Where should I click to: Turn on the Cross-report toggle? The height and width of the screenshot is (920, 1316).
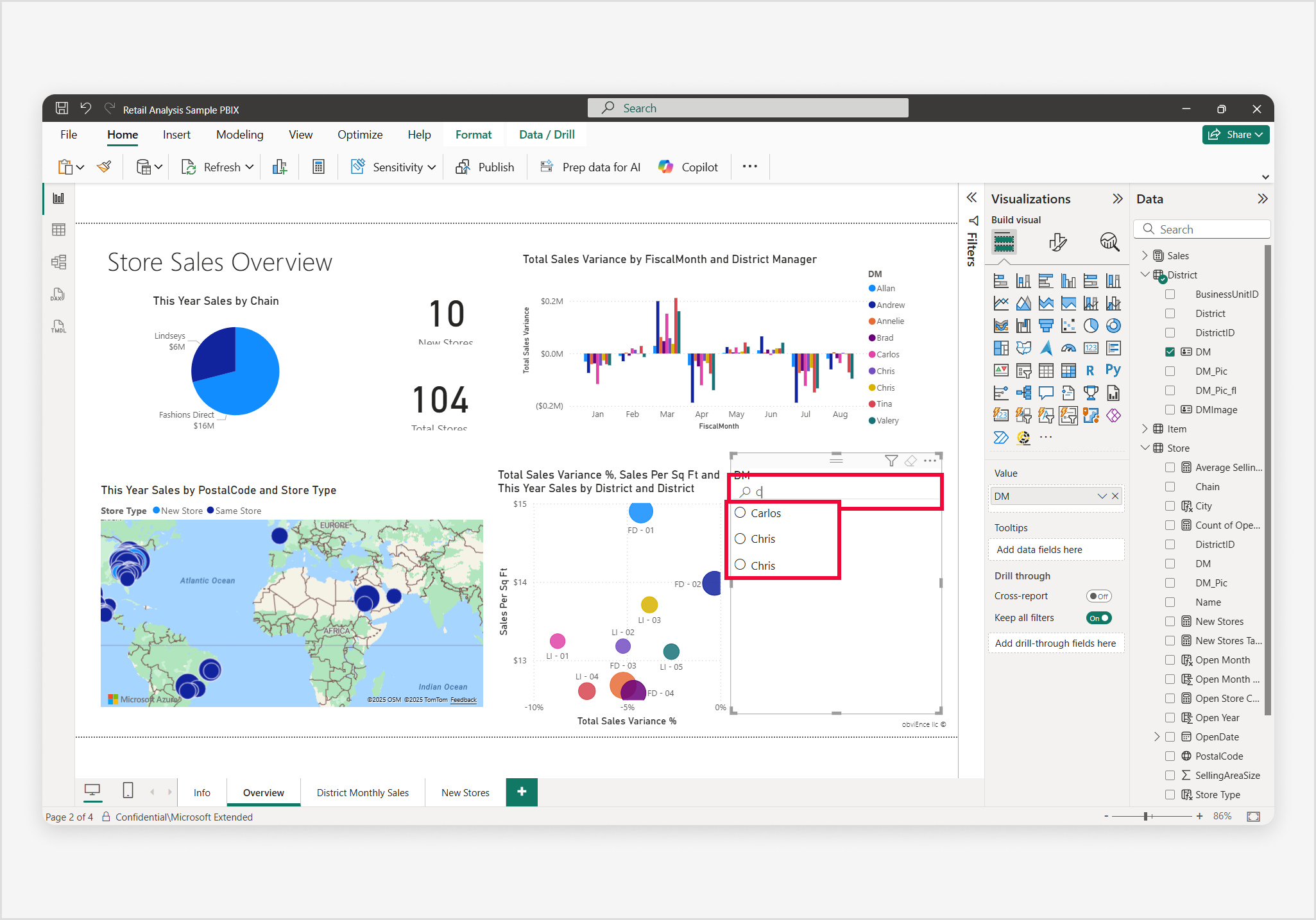[1098, 596]
